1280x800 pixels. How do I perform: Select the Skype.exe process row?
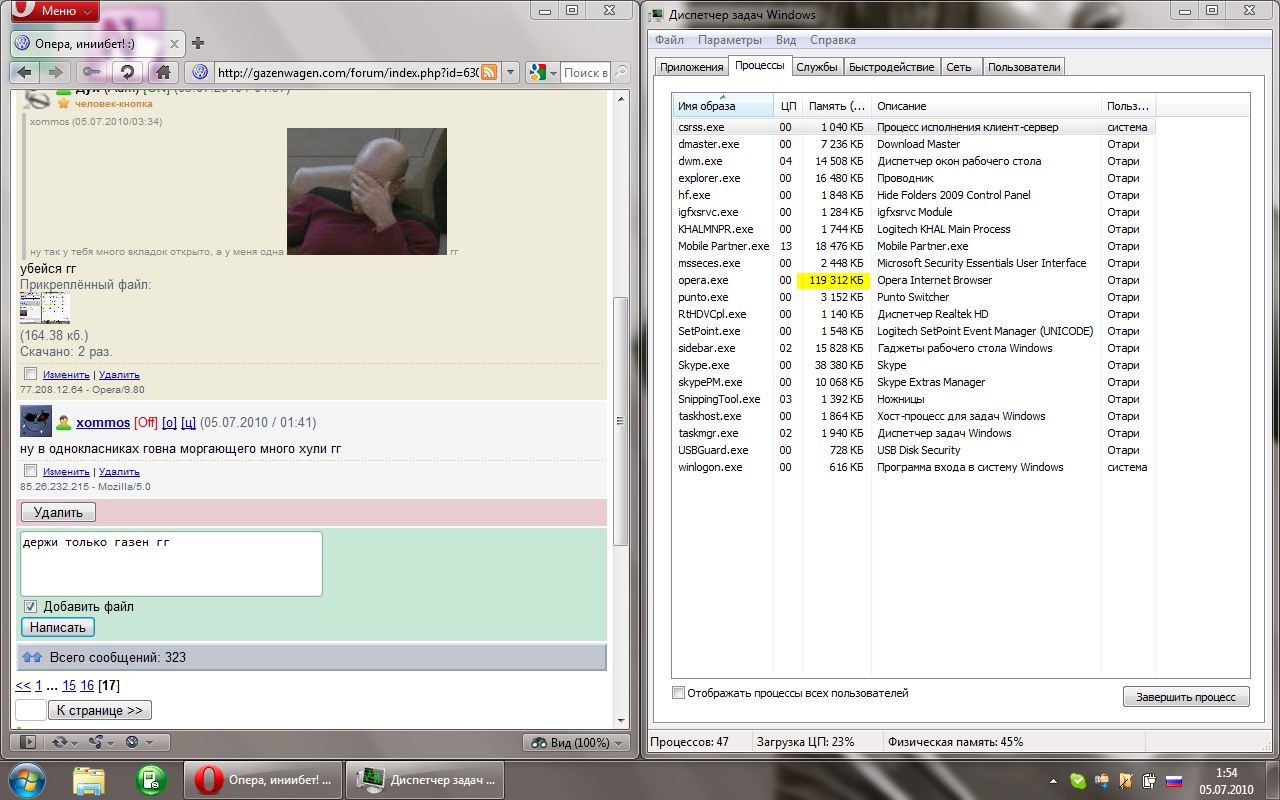[x=914, y=365]
